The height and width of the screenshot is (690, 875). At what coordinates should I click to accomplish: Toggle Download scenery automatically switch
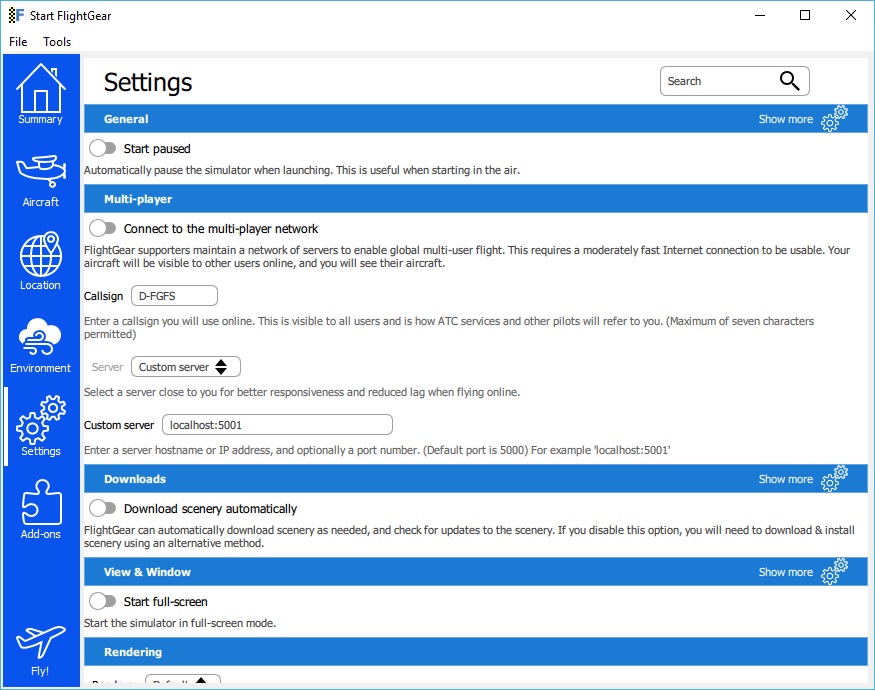coord(103,508)
